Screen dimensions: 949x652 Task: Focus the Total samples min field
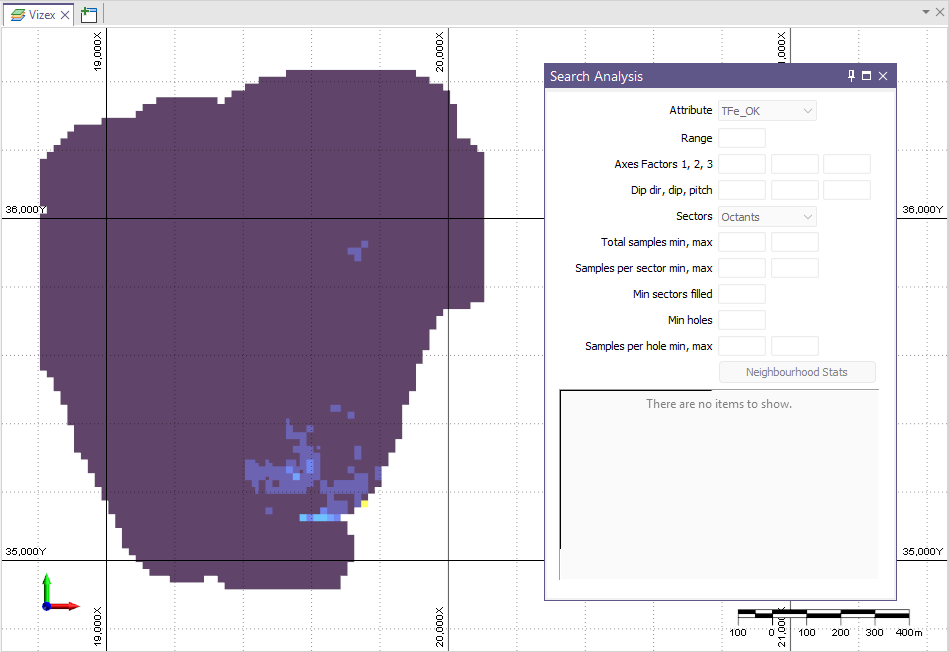(x=742, y=242)
